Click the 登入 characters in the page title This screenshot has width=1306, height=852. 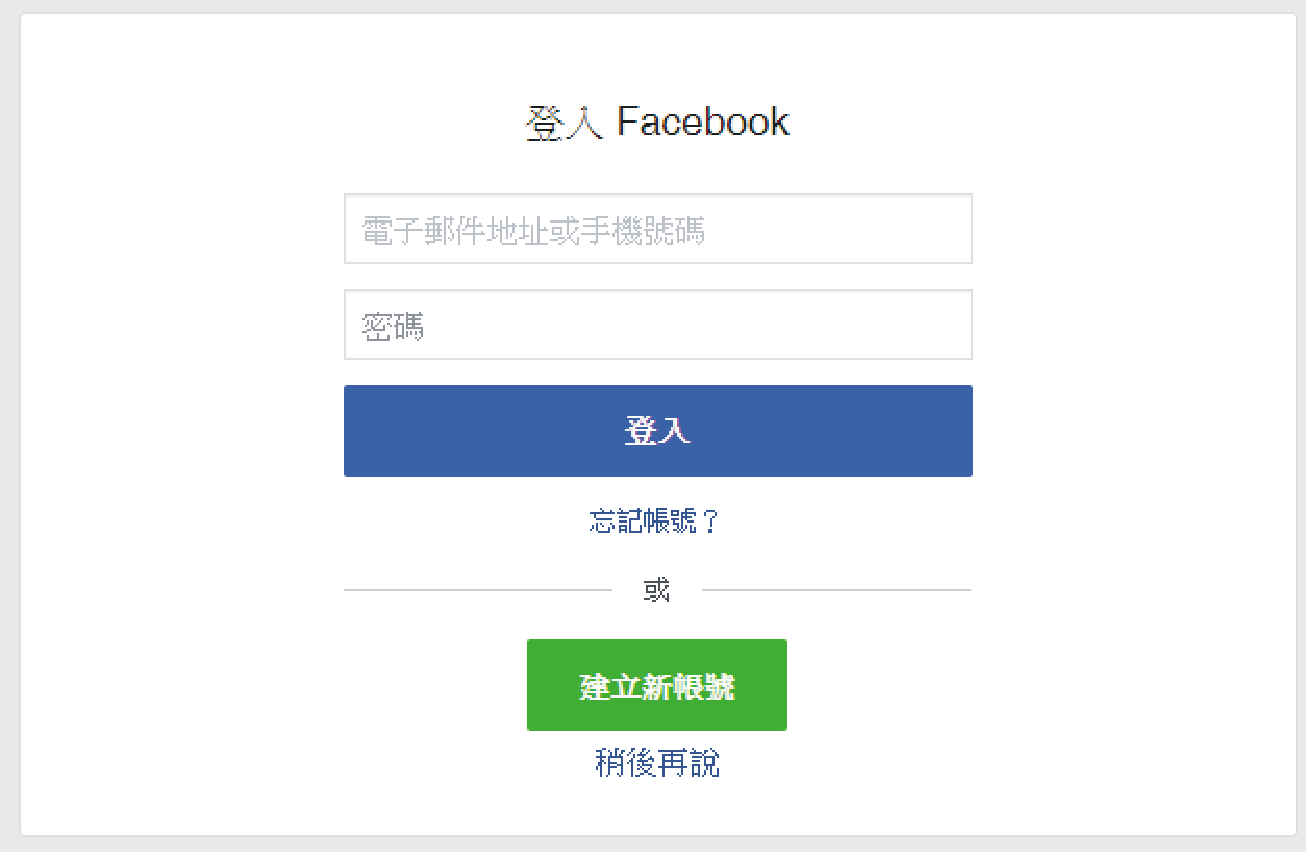click(564, 124)
